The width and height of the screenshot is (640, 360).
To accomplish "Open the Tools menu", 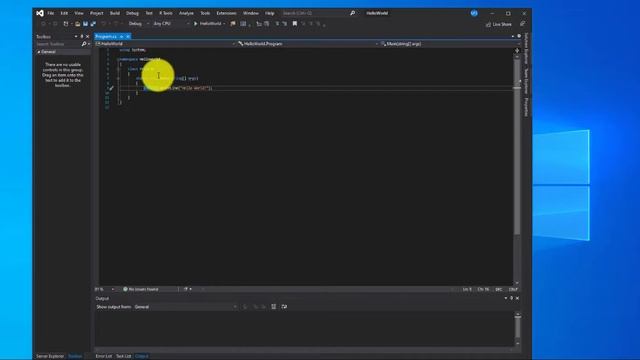I will point(205,13).
